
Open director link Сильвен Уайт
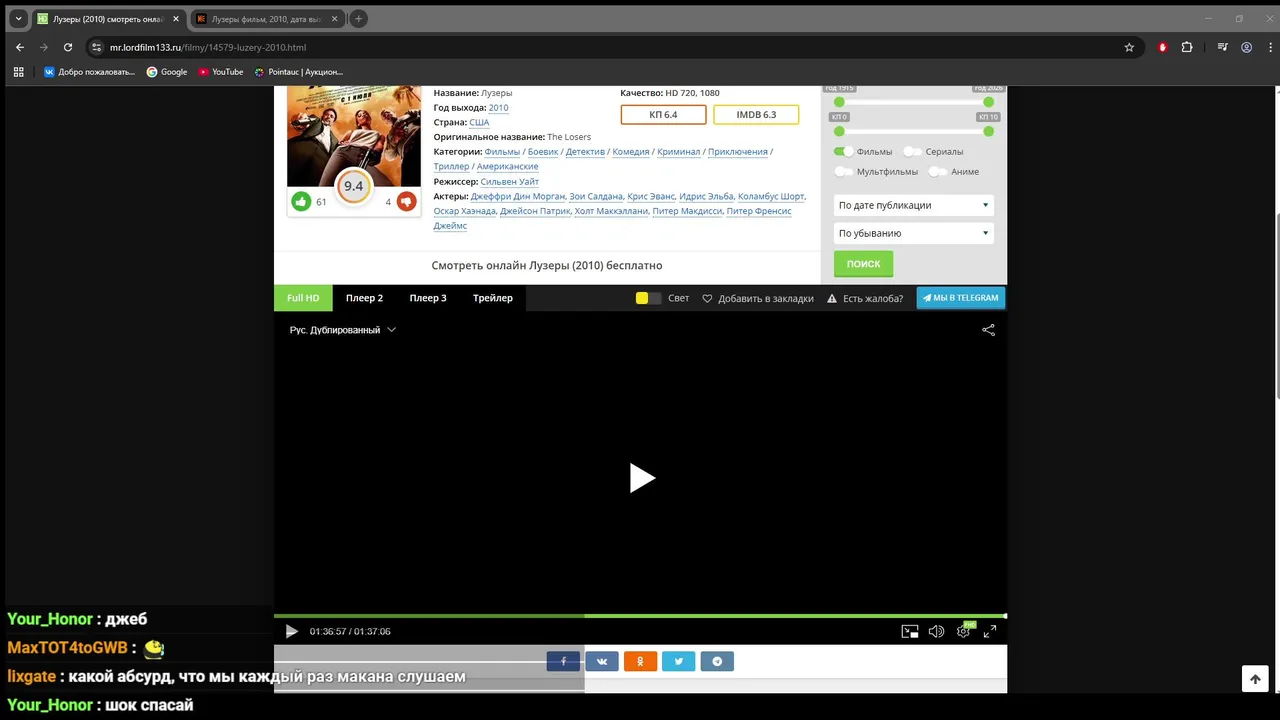tap(510, 182)
